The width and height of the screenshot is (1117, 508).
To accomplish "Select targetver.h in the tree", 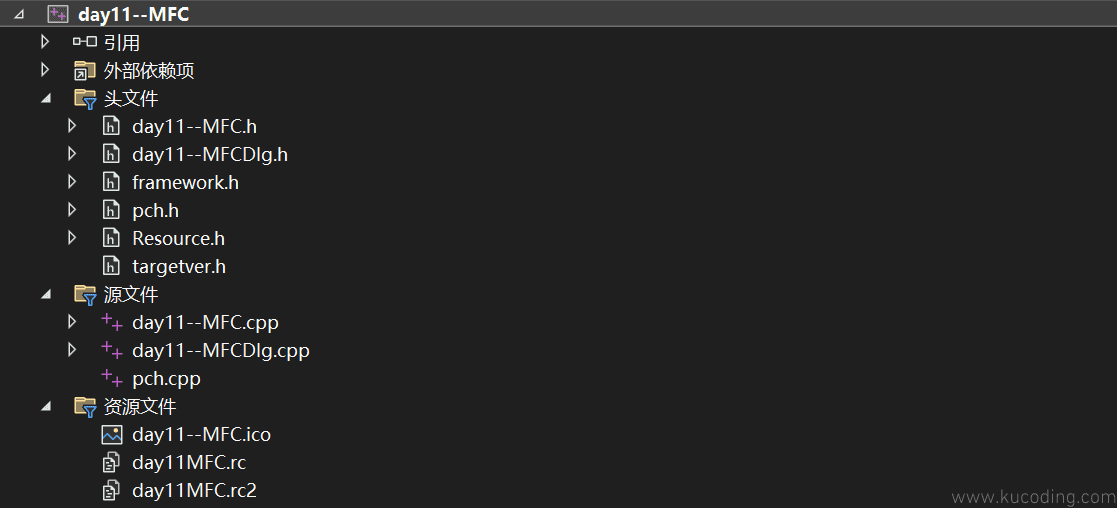I will click(x=179, y=266).
